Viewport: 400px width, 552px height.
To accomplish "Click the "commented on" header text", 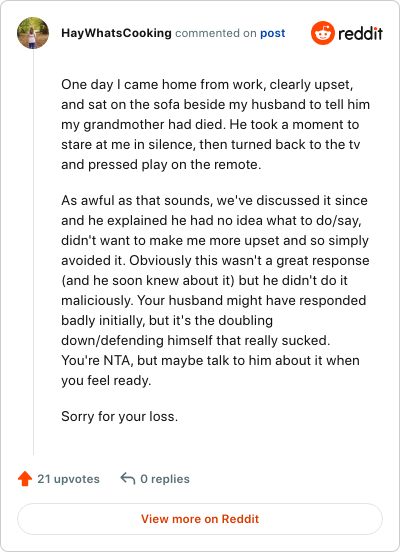I will click(216, 33).
